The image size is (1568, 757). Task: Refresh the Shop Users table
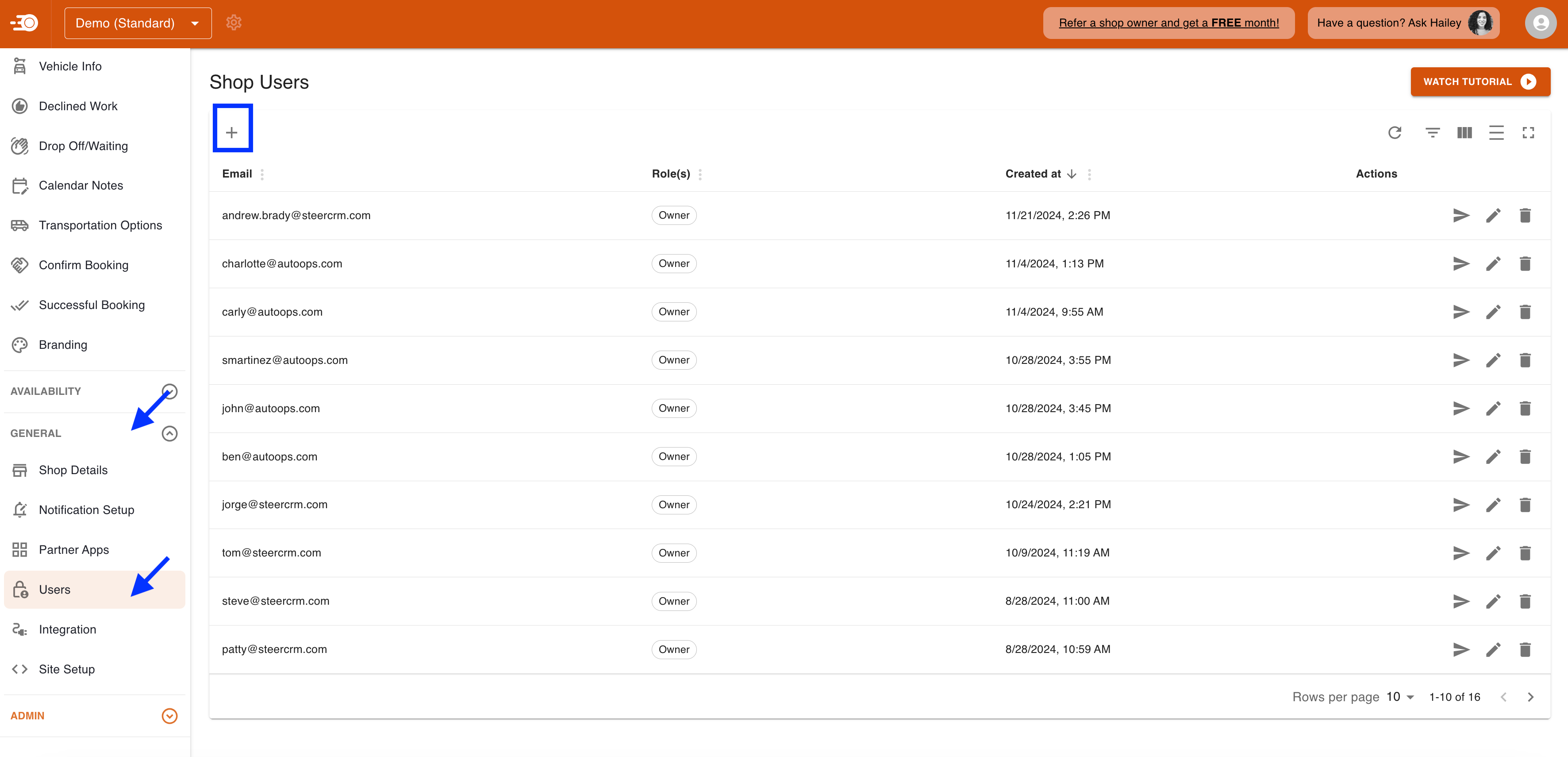pyautogui.click(x=1395, y=133)
